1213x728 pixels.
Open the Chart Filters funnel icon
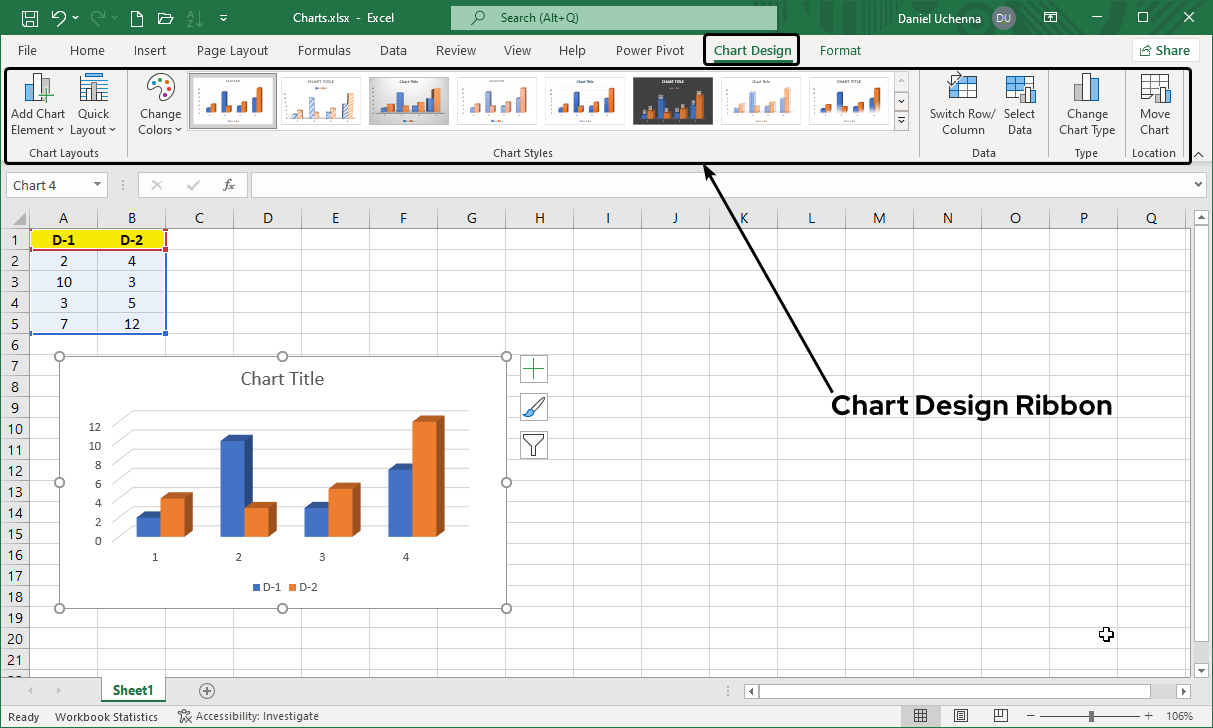point(533,444)
